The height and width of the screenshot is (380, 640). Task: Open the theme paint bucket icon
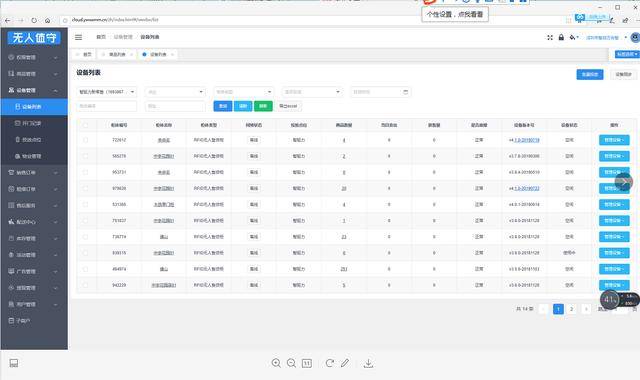[x=573, y=37]
